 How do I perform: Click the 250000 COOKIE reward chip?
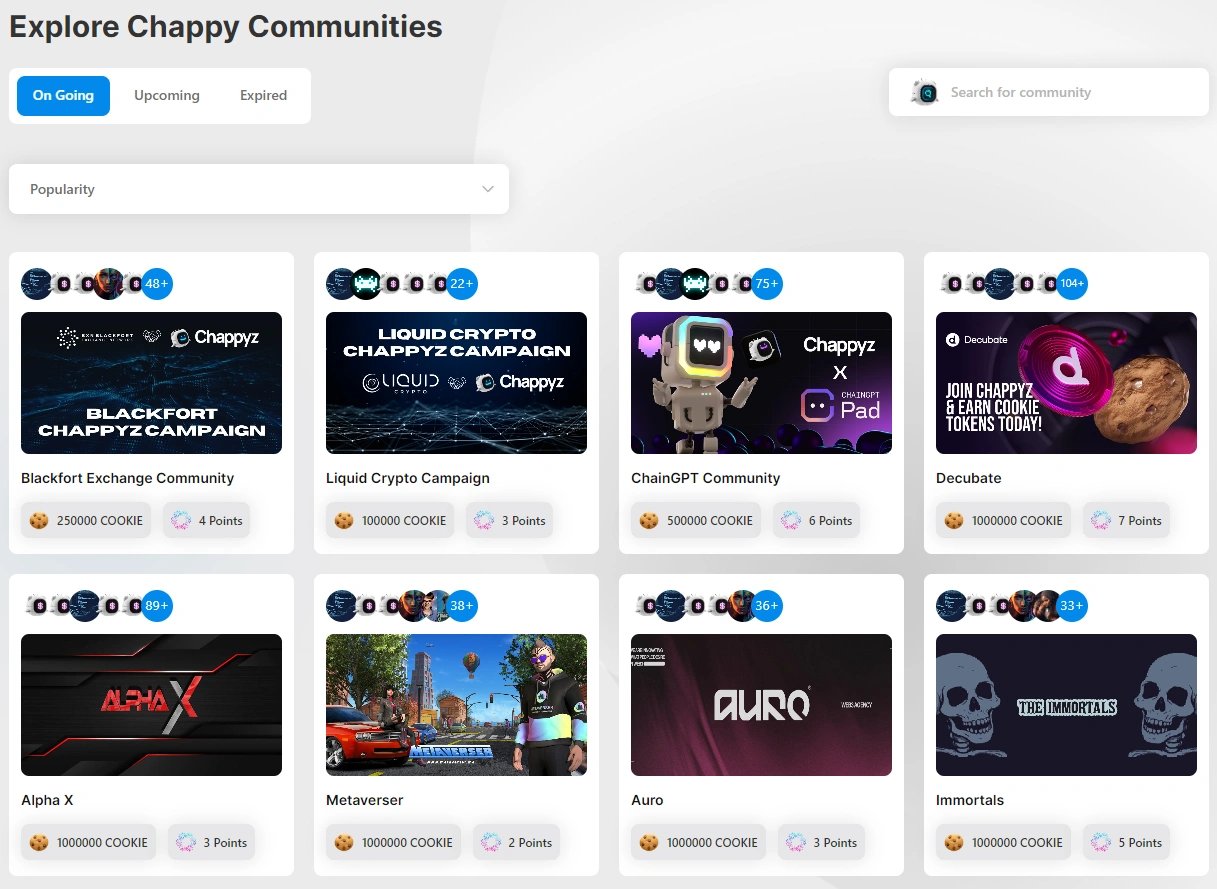(86, 520)
